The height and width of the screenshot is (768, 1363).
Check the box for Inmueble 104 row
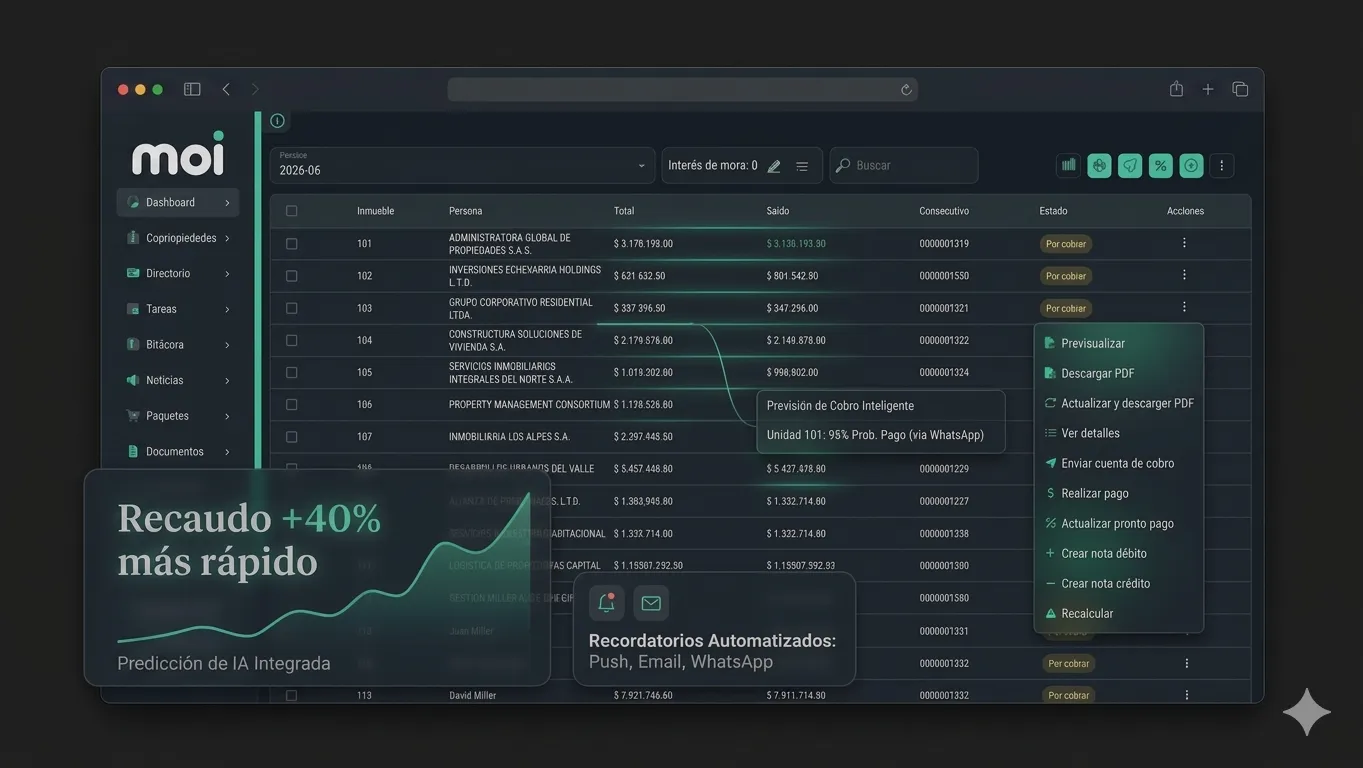(291, 340)
